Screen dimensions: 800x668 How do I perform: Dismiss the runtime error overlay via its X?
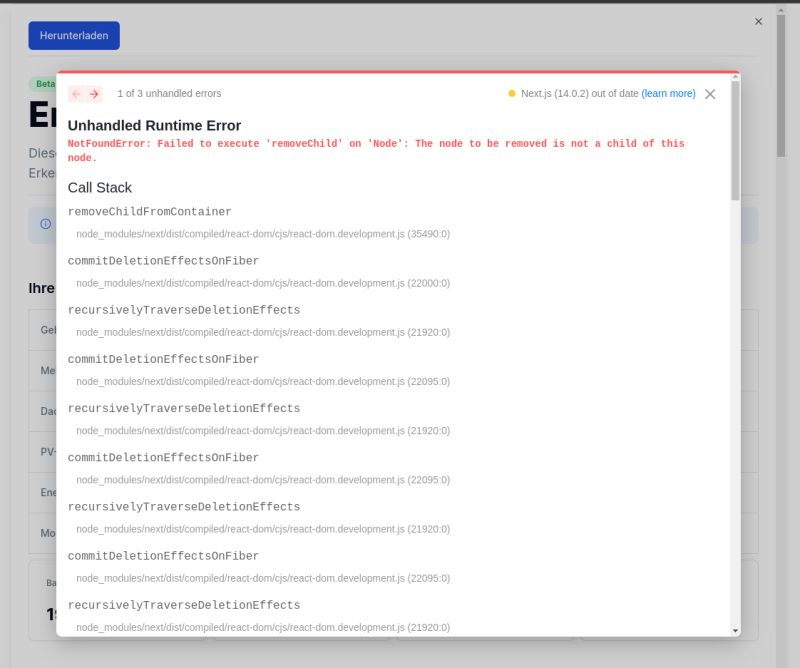click(x=710, y=93)
